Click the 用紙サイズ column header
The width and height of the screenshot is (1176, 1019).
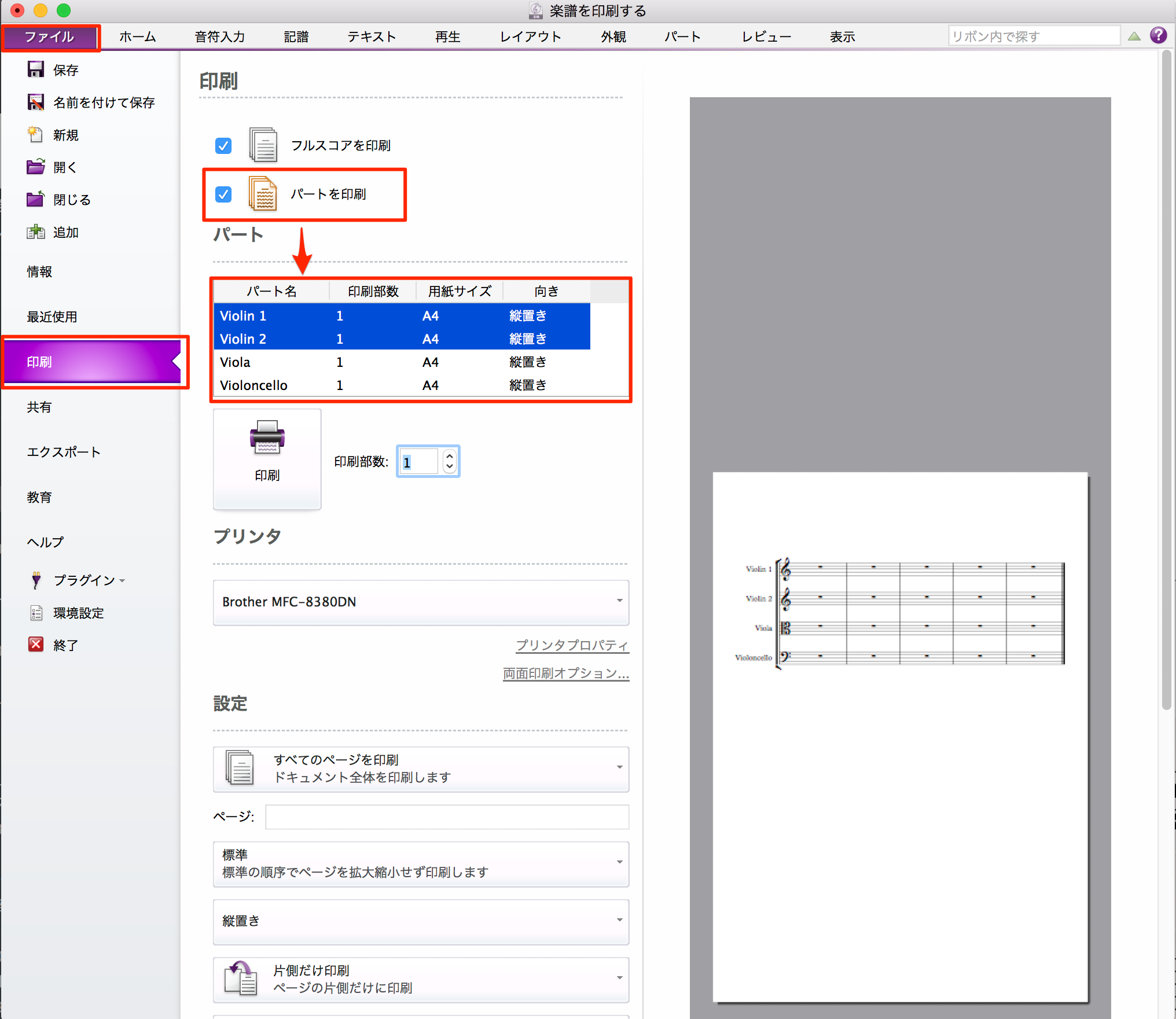(460, 291)
